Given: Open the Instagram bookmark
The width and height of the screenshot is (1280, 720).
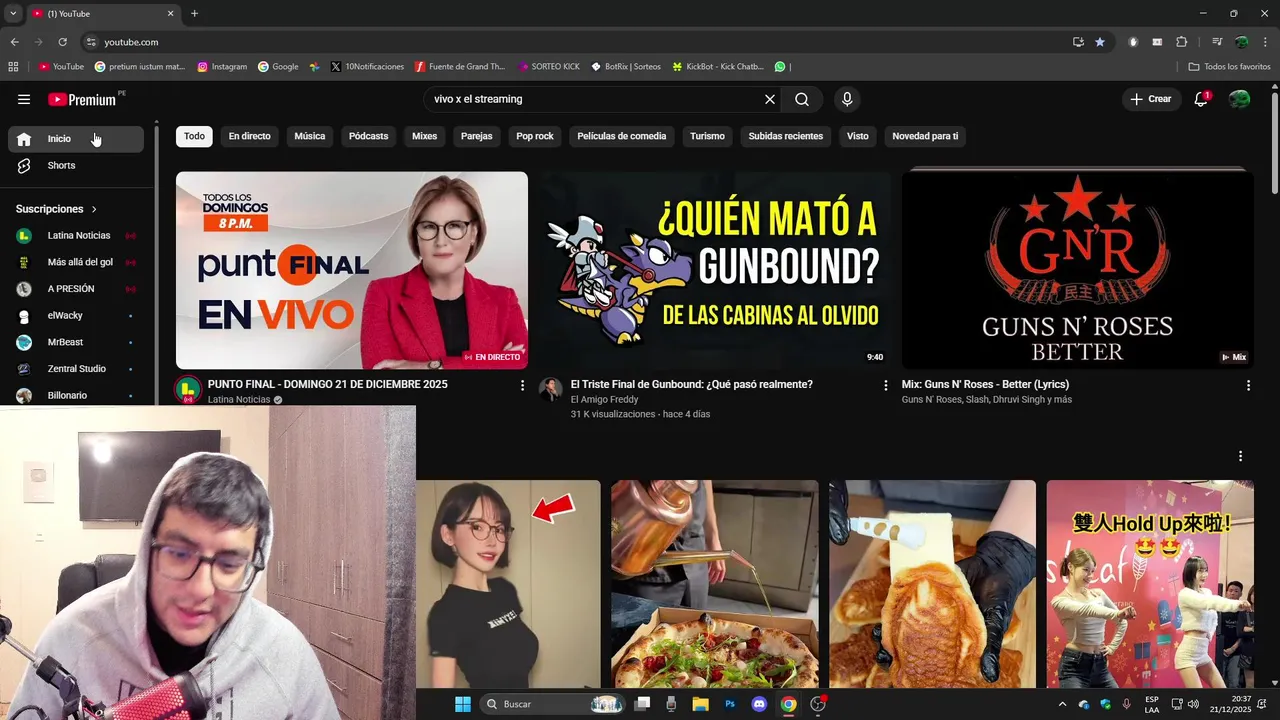Looking at the screenshot, I should (x=222, y=67).
